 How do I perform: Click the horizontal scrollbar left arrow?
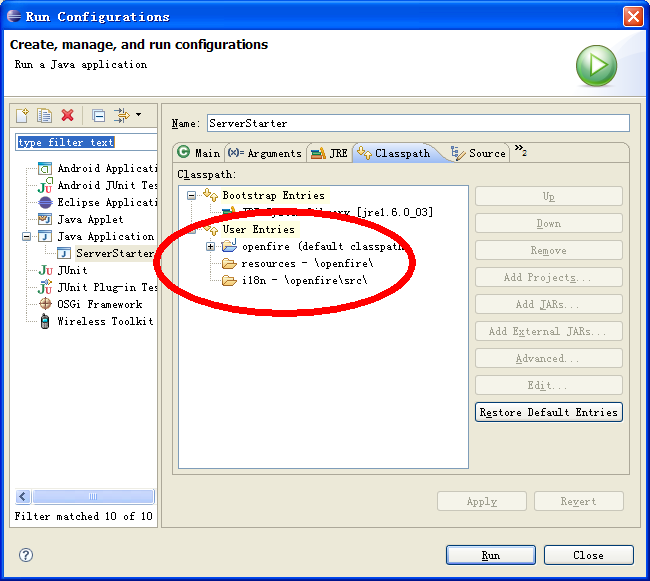[23, 496]
